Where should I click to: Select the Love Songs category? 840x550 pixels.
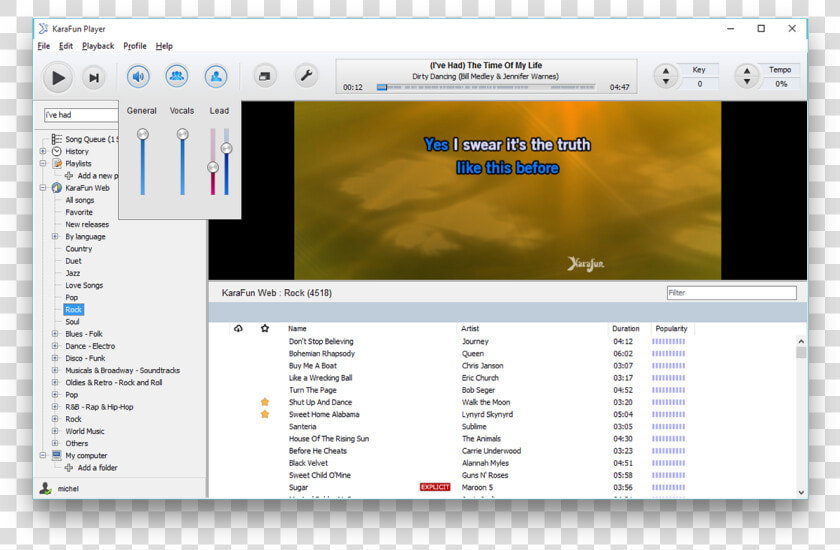[x=84, y=285]
